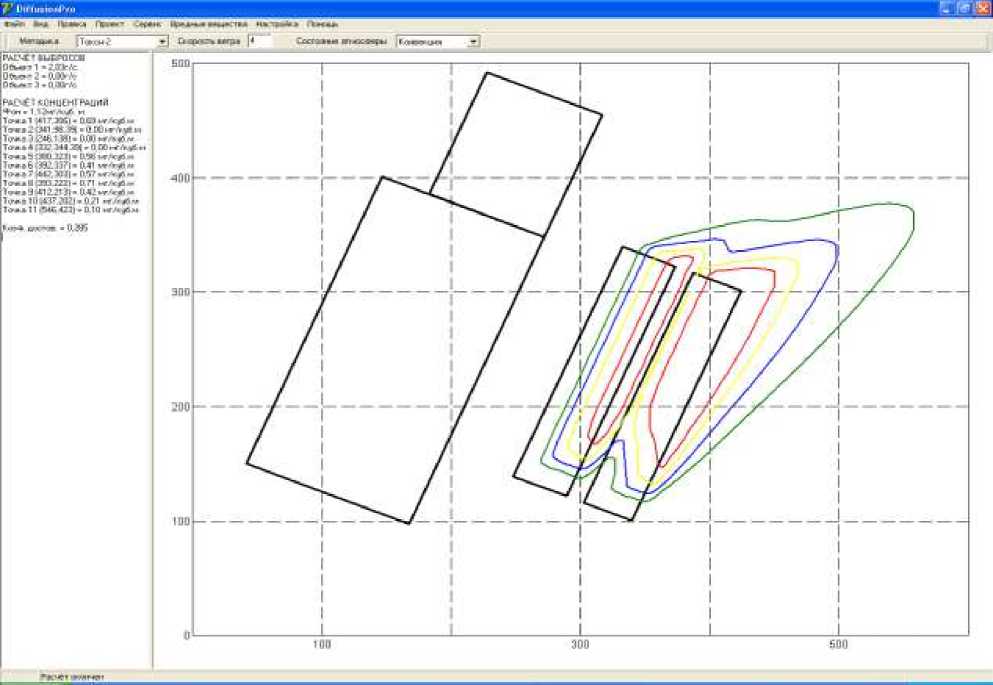The height and width of the screenshot is (685, 993).
Task: Open the Помощь menu
Action: click(x=322, y=22)
